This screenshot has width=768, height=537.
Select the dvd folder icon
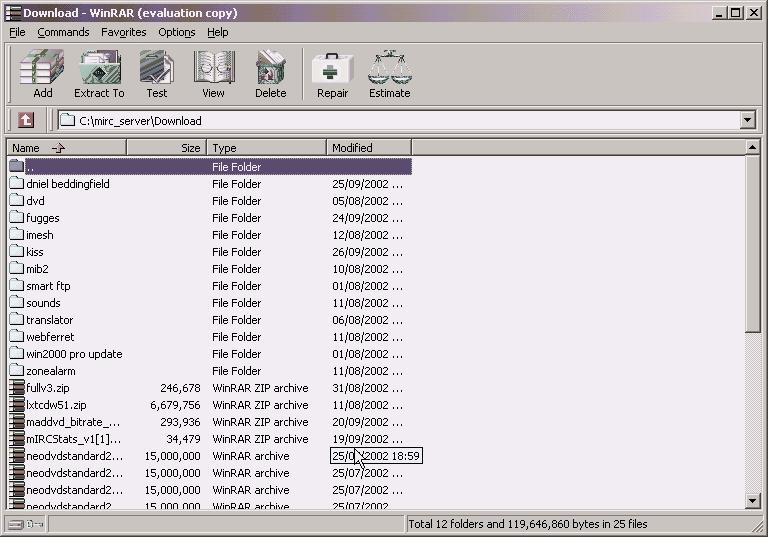17,200
